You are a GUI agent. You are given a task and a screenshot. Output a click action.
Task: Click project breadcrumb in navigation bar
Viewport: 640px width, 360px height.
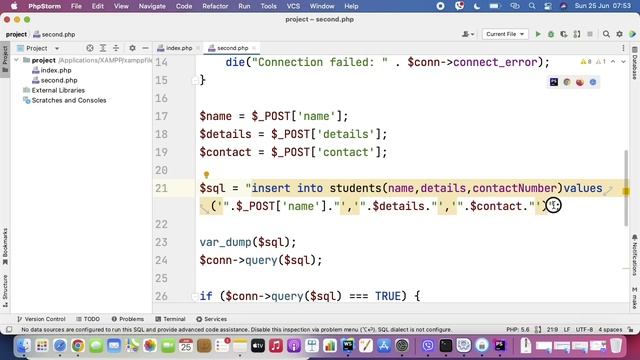pos(16,35)
